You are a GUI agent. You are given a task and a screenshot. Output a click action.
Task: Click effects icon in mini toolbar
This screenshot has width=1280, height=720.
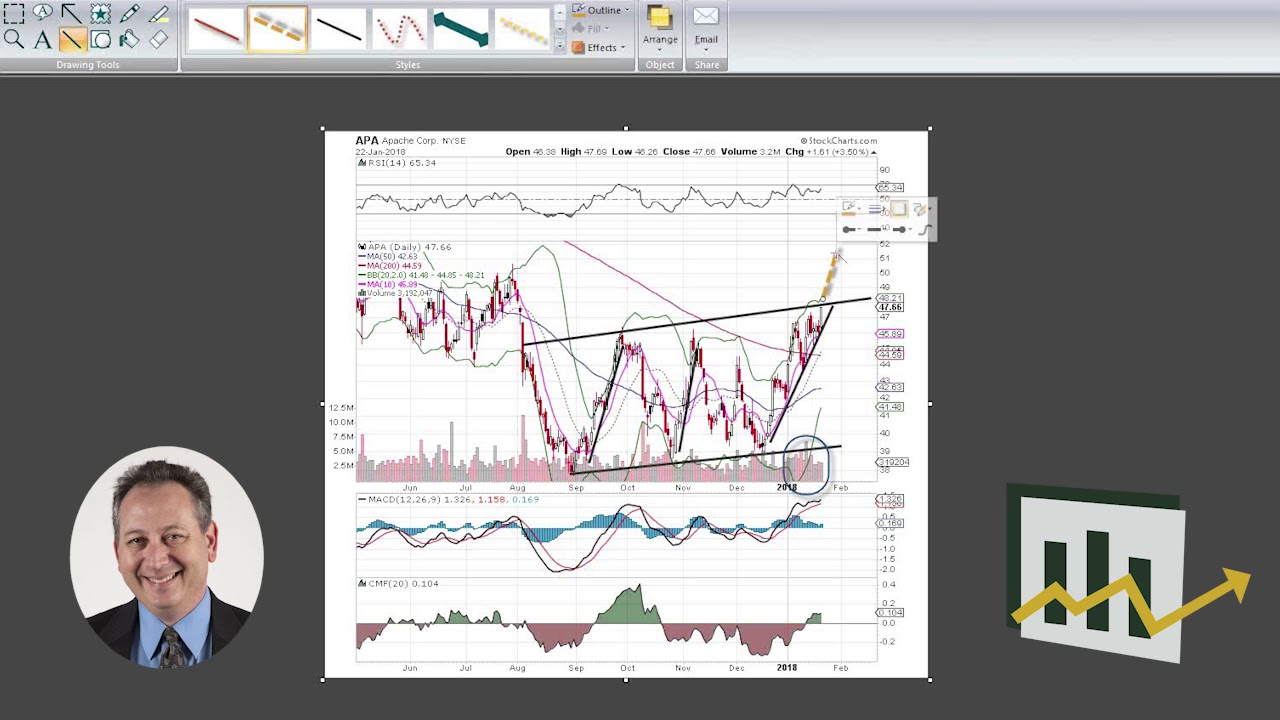click(922, 209)
